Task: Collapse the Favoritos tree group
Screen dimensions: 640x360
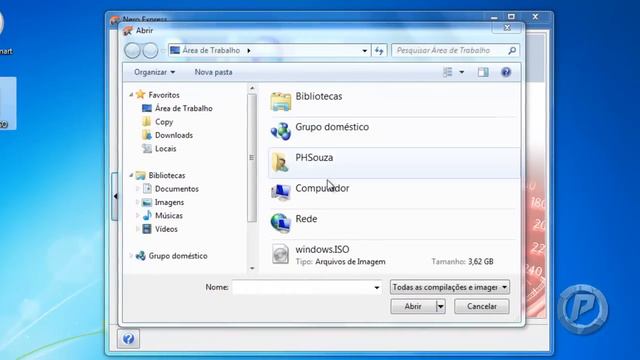Action: pyautogui.click(x=131, y=95)
